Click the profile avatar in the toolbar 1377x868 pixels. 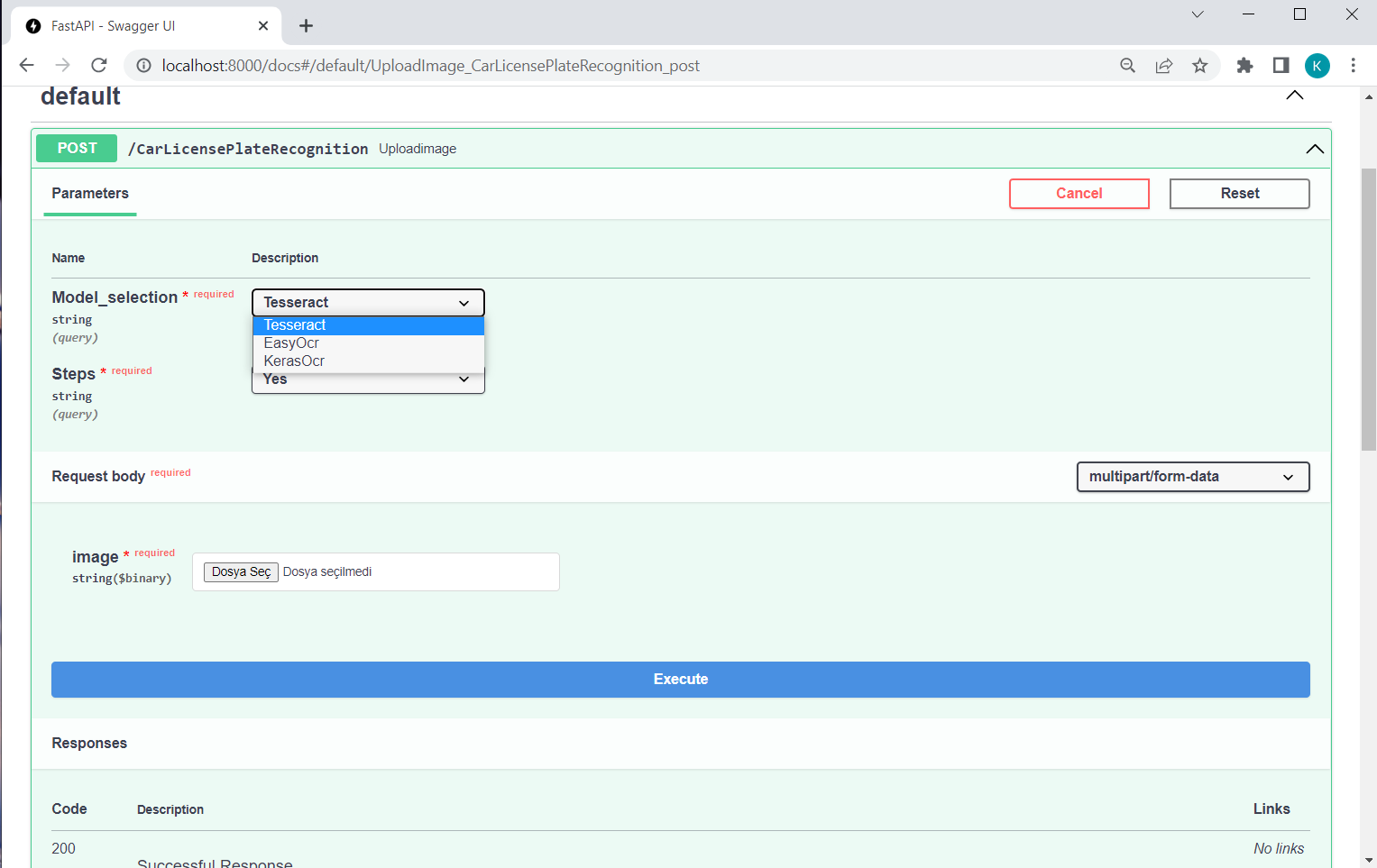pyautogui.click(x=1317, y=65)
